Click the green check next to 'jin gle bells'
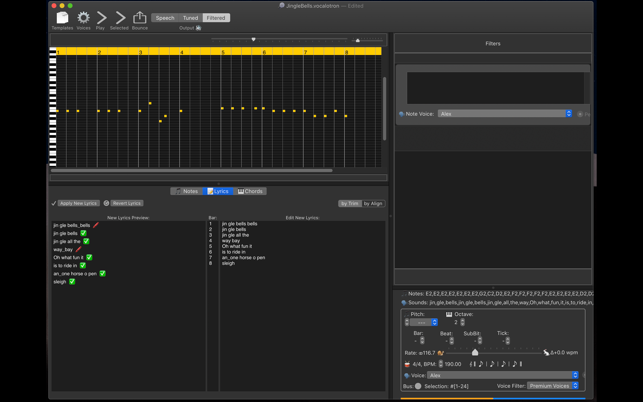Image resolution: width=643 pixels, height=402 pixels. click(83, 233)
